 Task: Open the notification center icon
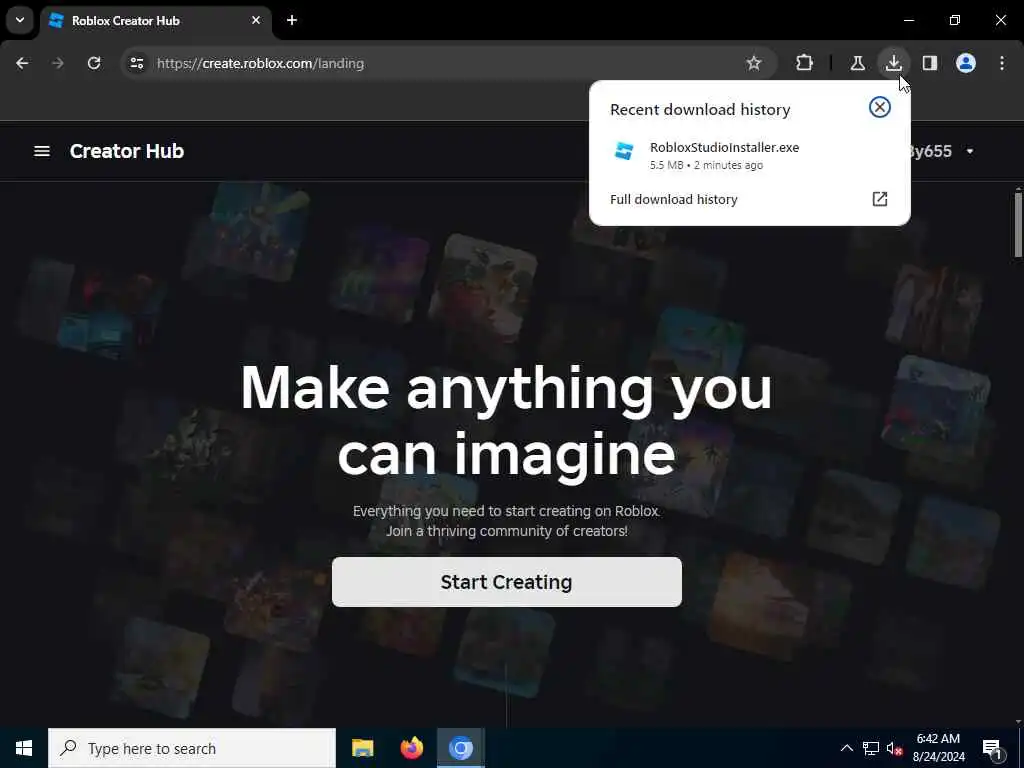(x=993, y=749)
